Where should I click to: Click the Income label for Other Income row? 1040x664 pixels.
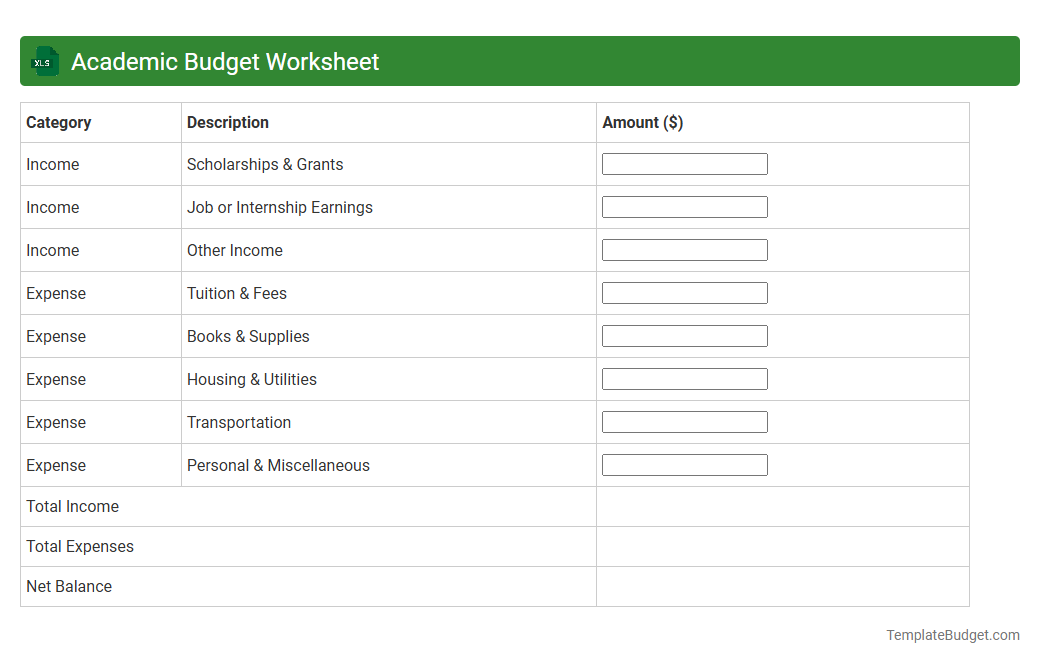(53, 249)
